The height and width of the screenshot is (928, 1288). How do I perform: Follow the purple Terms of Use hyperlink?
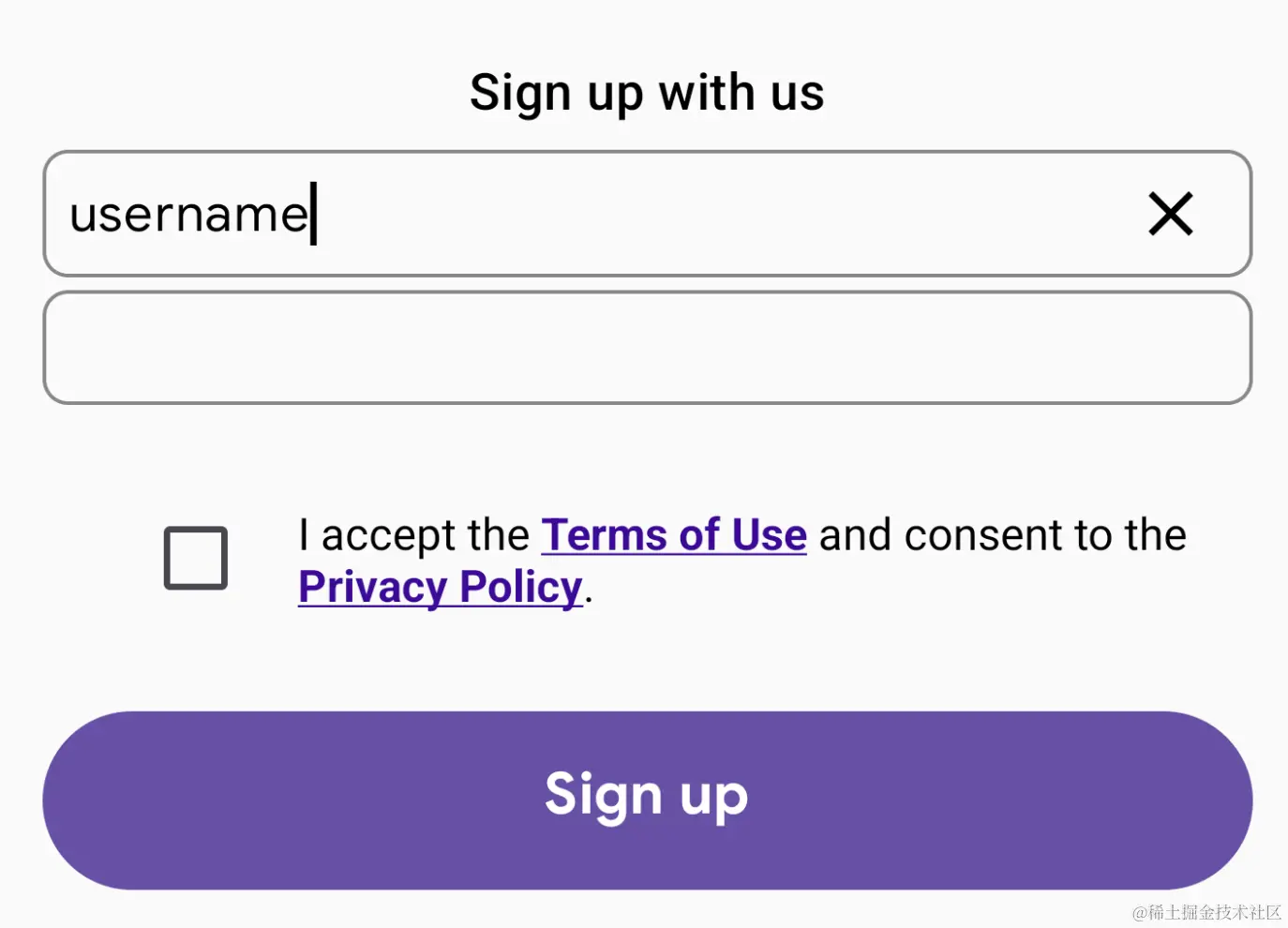tap(674, 535)
